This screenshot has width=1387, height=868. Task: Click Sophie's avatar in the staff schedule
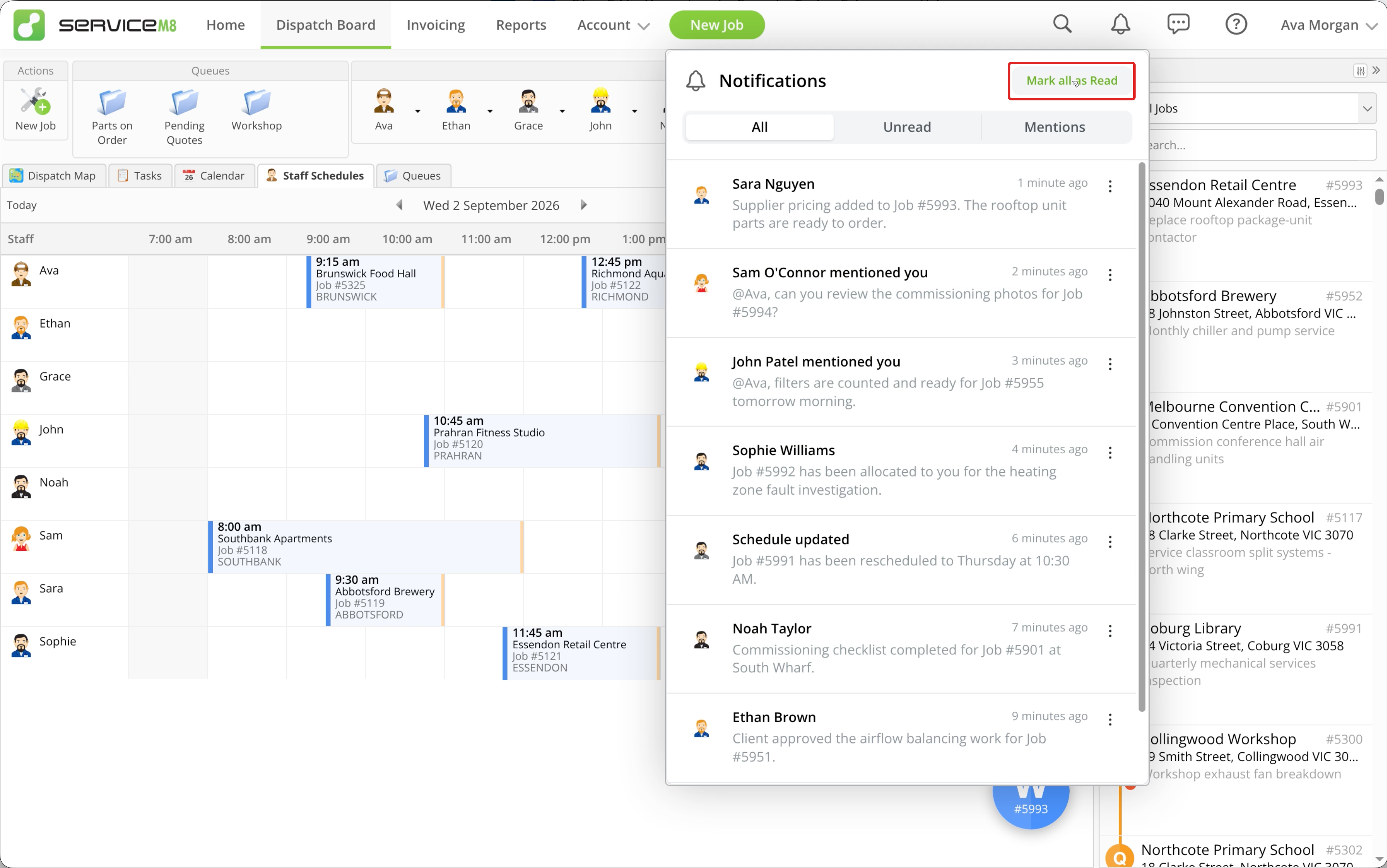pos(21,646)
